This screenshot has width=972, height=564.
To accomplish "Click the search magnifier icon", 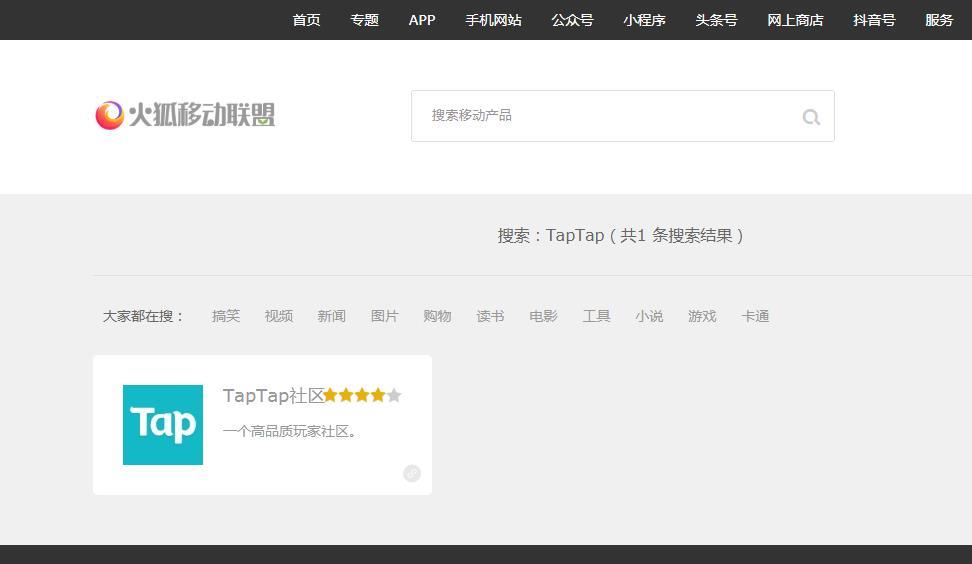I will 811,117.
